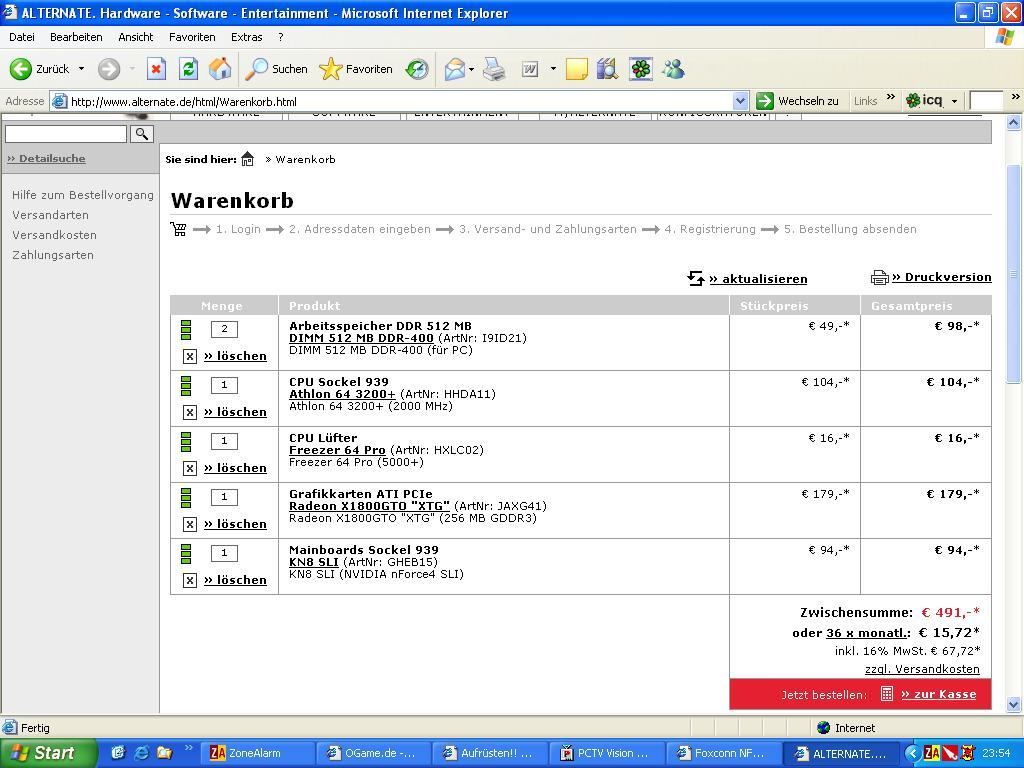Viewport: 1024px width, 768px height.
Task: Open the Radeon X1800GTO "XTG" product link
Action: 369,506
